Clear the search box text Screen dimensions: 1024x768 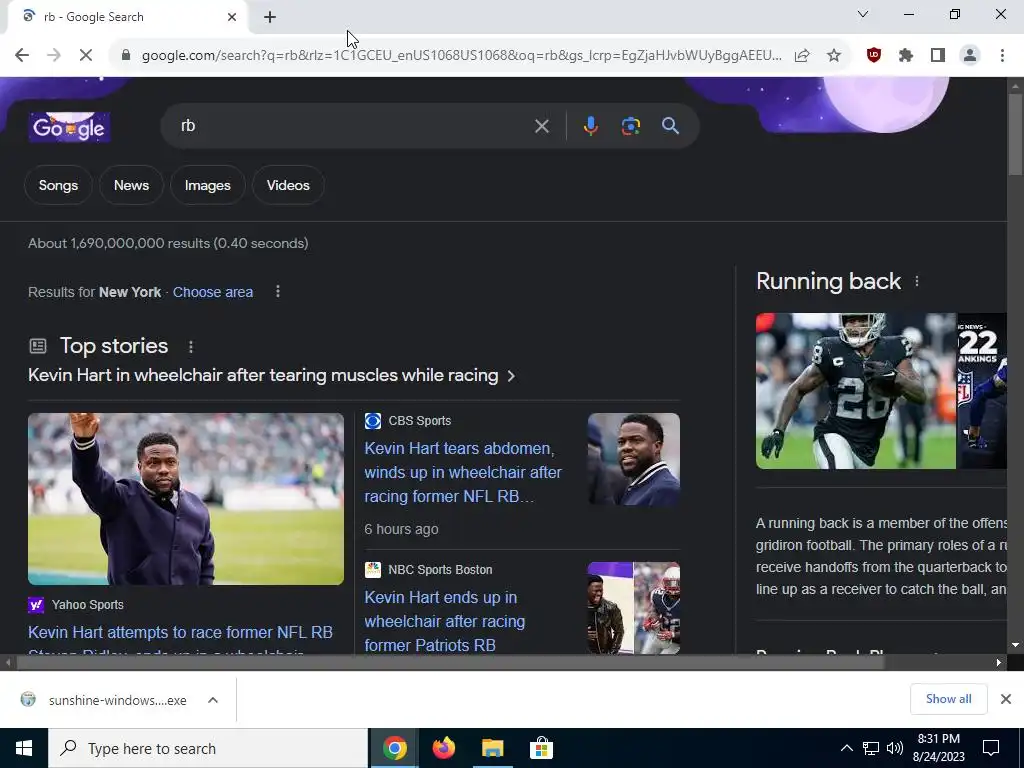coord(541,126)
